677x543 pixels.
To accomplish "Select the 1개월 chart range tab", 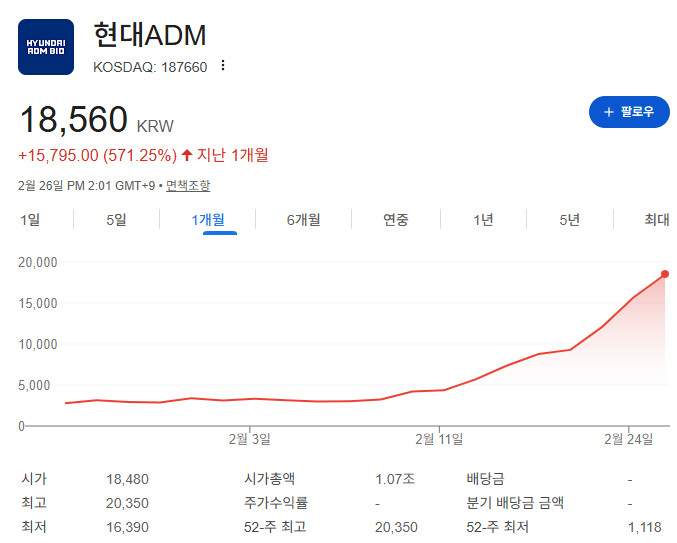I will [x=208, y=220].
